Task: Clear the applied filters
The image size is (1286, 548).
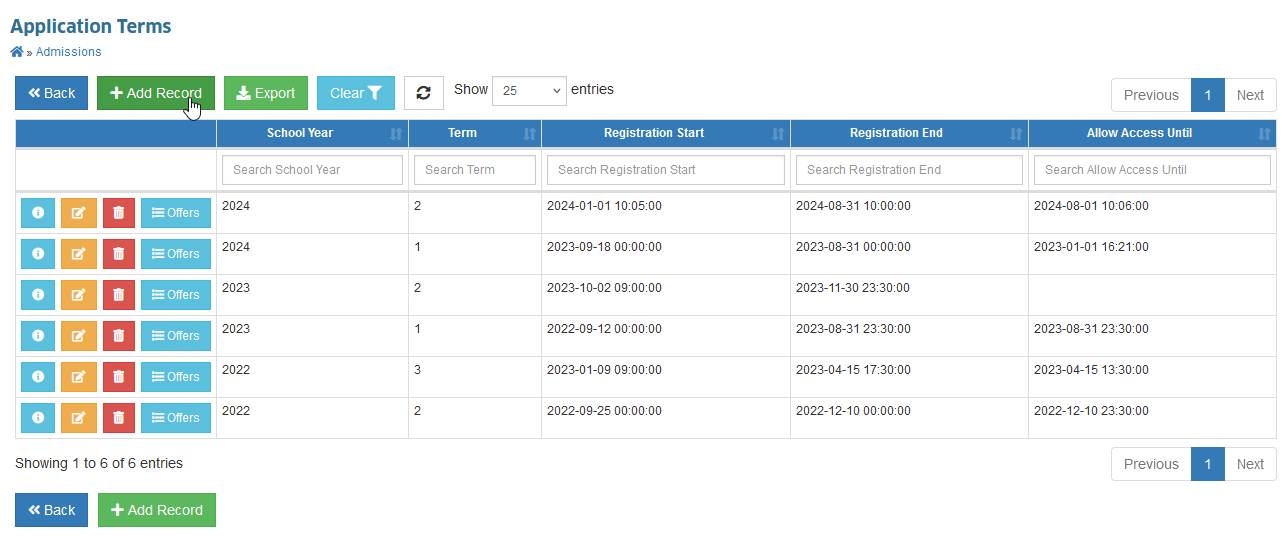Action: tap(356, 93)
